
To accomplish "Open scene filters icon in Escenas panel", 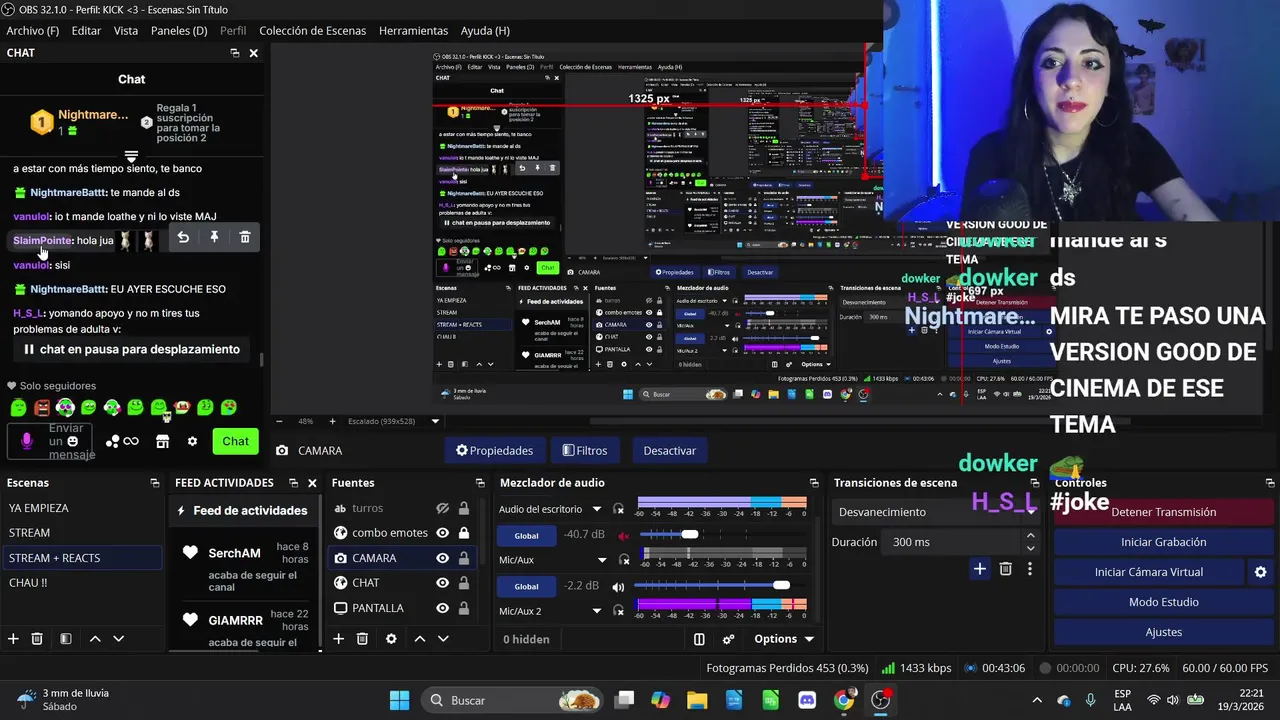I will tap(65, 638).
